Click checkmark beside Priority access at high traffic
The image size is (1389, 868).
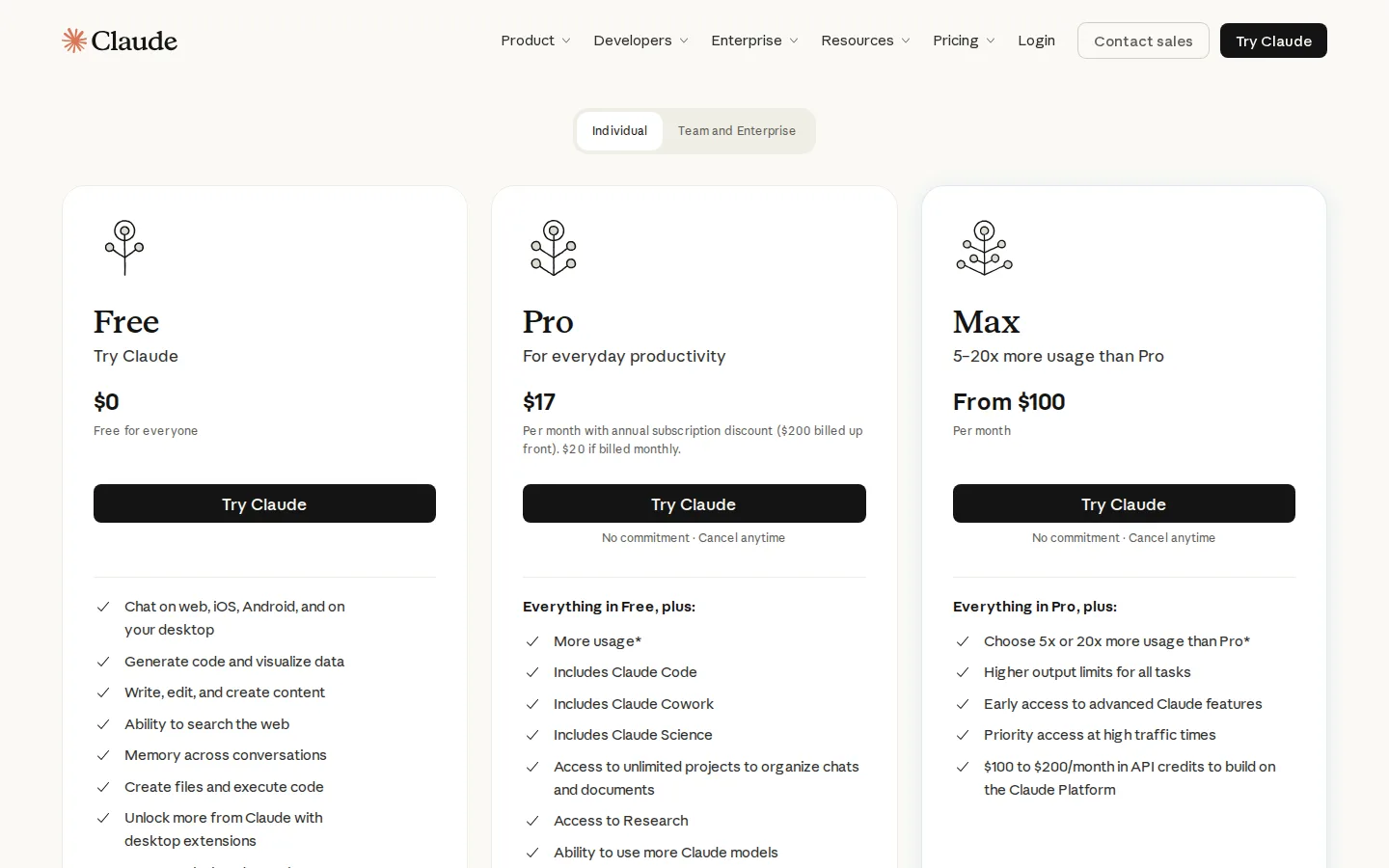click(963, 735)
